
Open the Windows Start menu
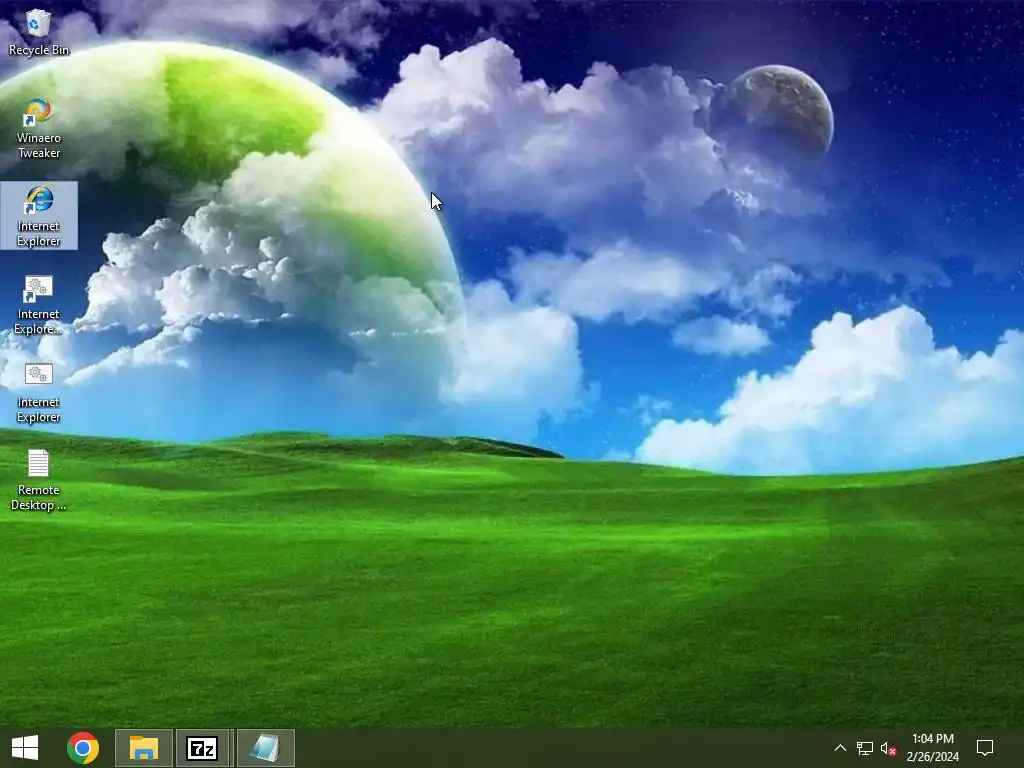25,748
